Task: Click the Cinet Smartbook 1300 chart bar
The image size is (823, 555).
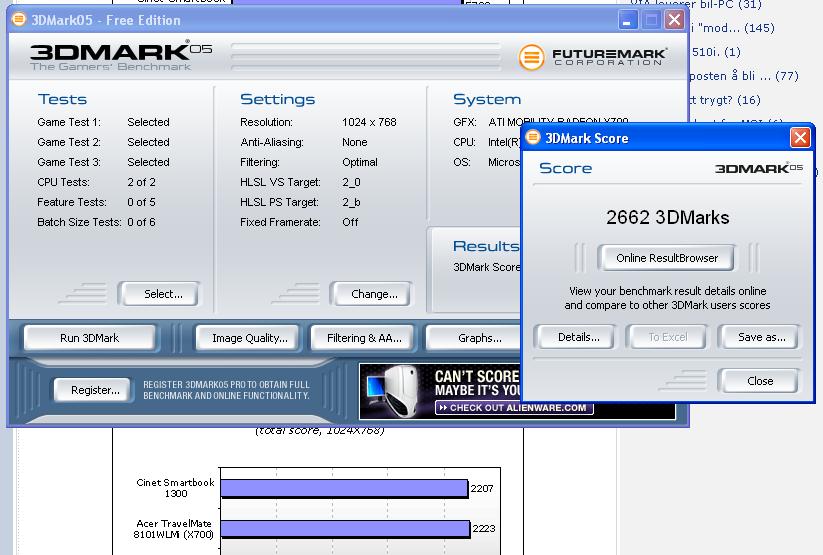Action: [344, 488]
